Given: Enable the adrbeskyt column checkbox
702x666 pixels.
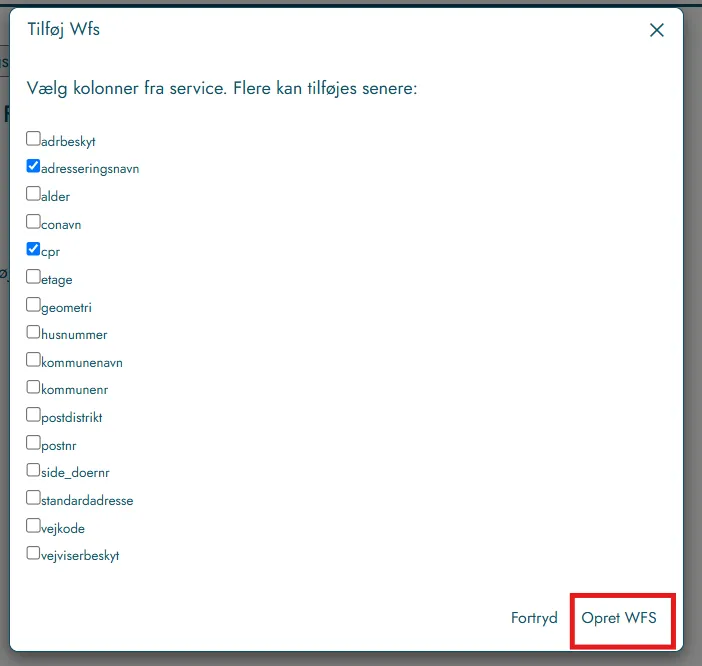Looking at the screenshot, I should [x=33, y=138].
